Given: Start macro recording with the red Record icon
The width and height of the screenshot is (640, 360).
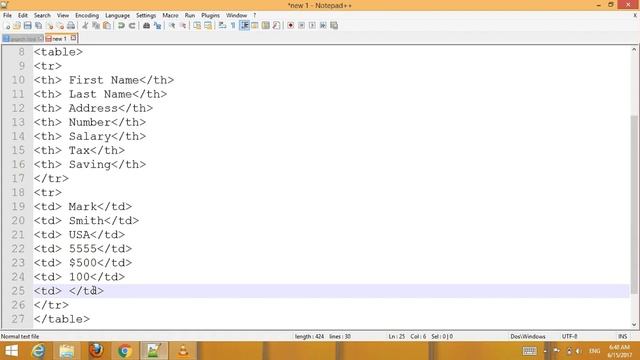Looking at the screenshot, I should pyautogui.click(x=291, y=25).
